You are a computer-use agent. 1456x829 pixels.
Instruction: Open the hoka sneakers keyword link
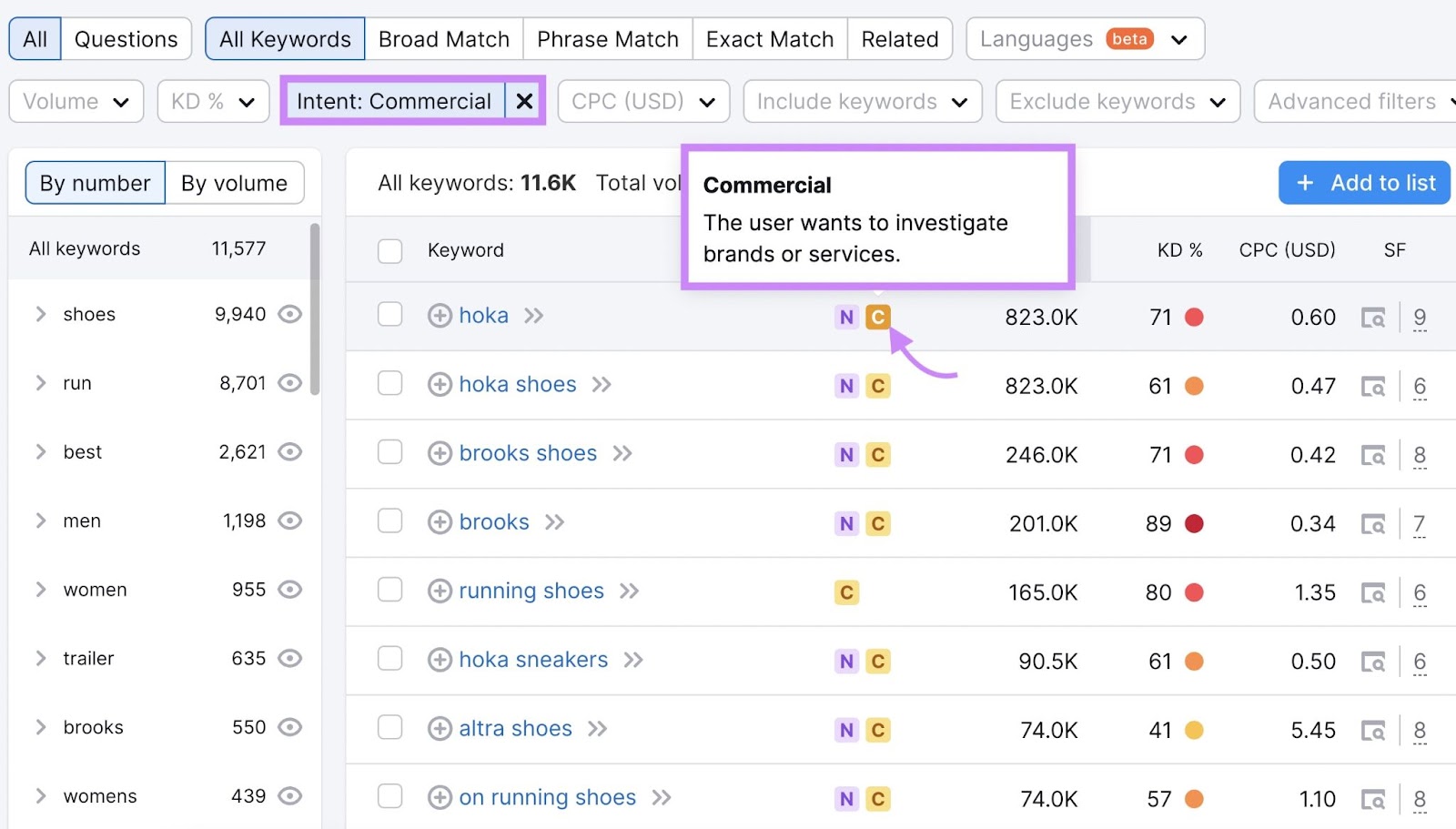click(533, 659)
